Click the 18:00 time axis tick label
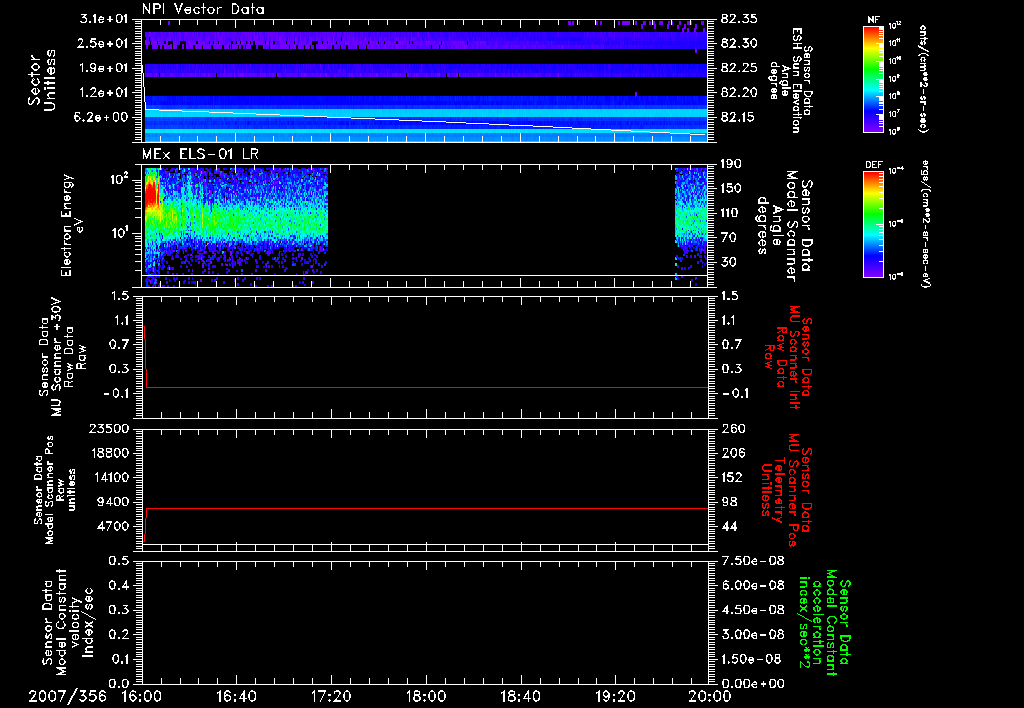1024x708 pixels. click(x=425, y=696)
